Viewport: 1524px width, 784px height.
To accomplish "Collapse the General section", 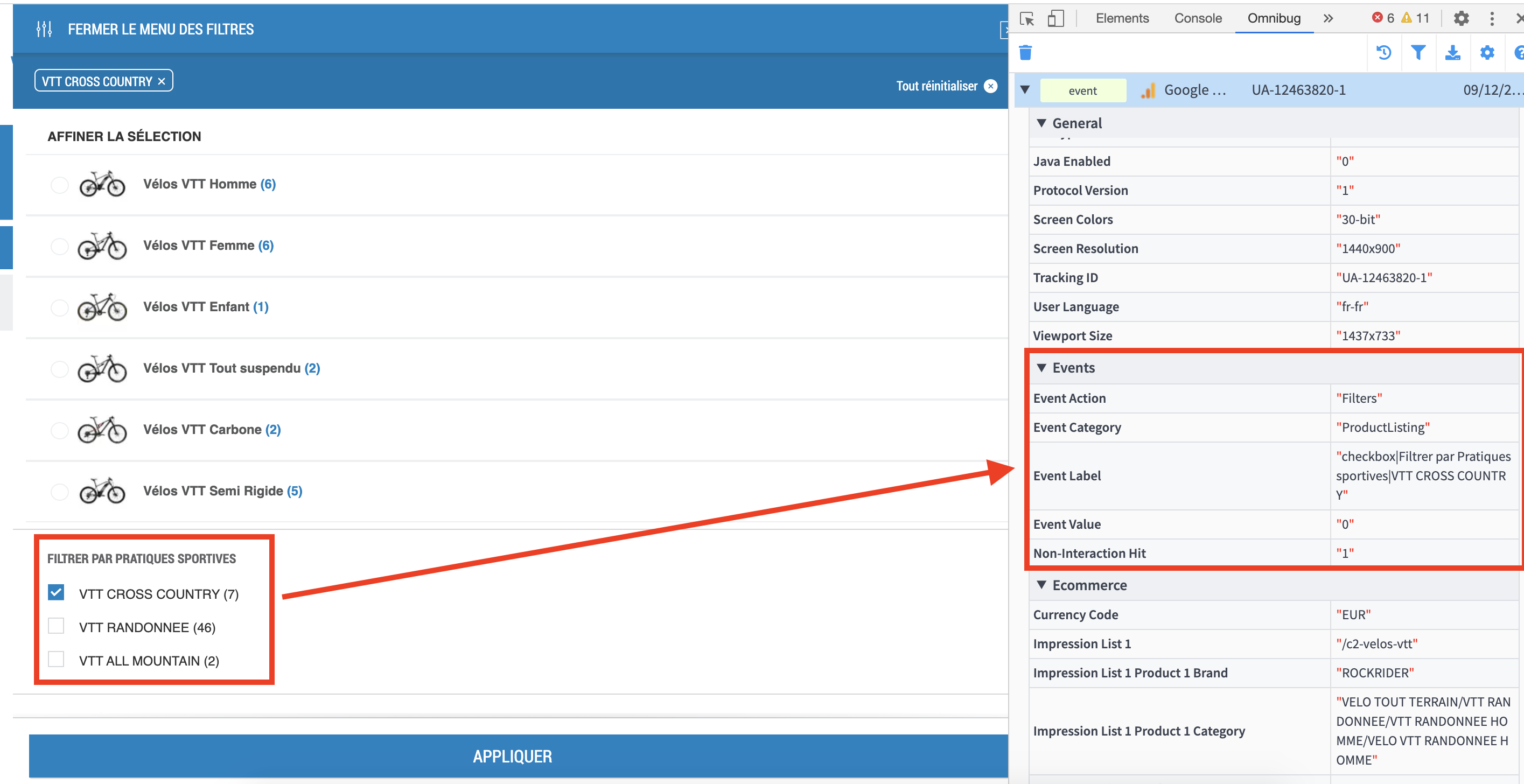I will coord(1042,123).
